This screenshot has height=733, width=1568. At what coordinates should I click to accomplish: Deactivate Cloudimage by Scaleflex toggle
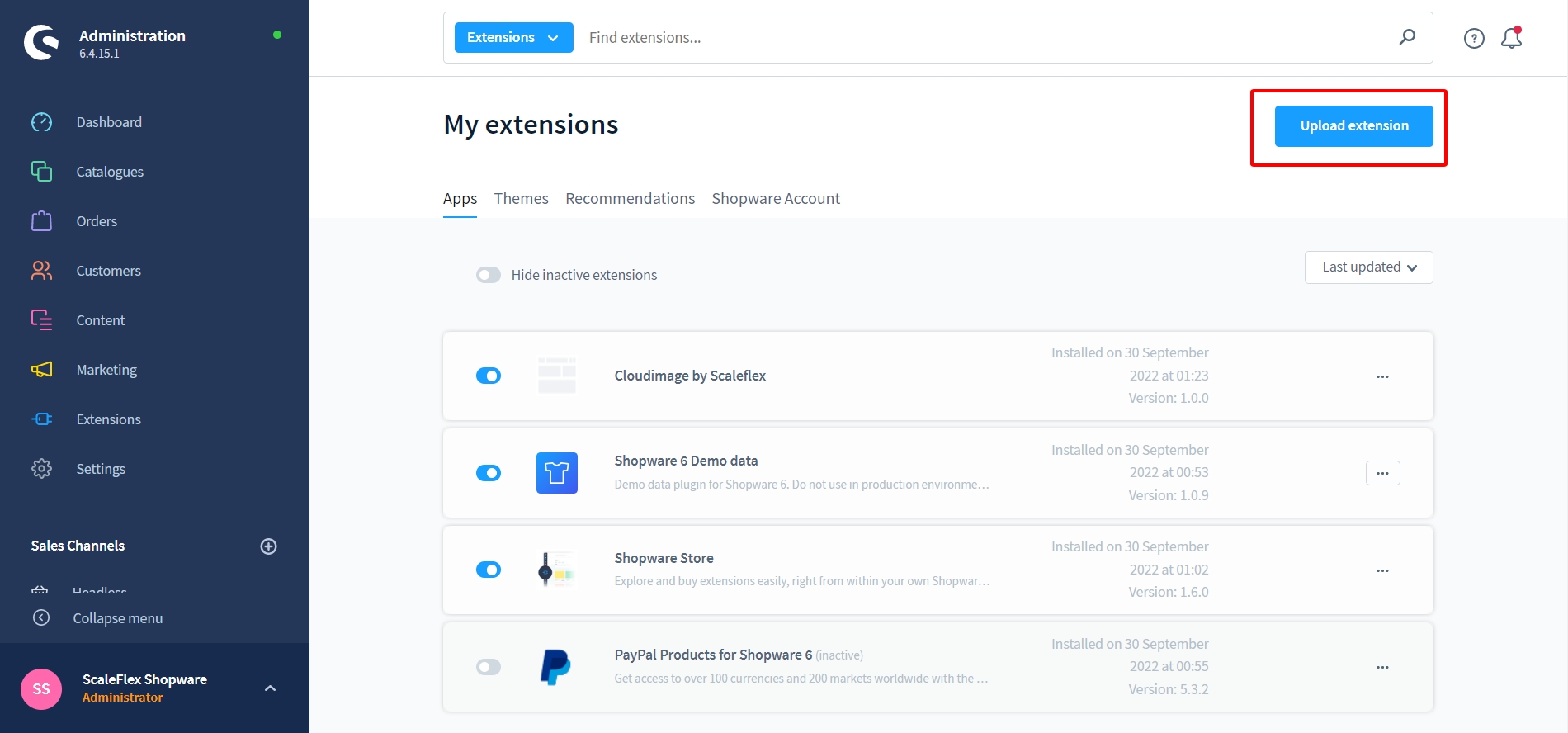[489, 376]
